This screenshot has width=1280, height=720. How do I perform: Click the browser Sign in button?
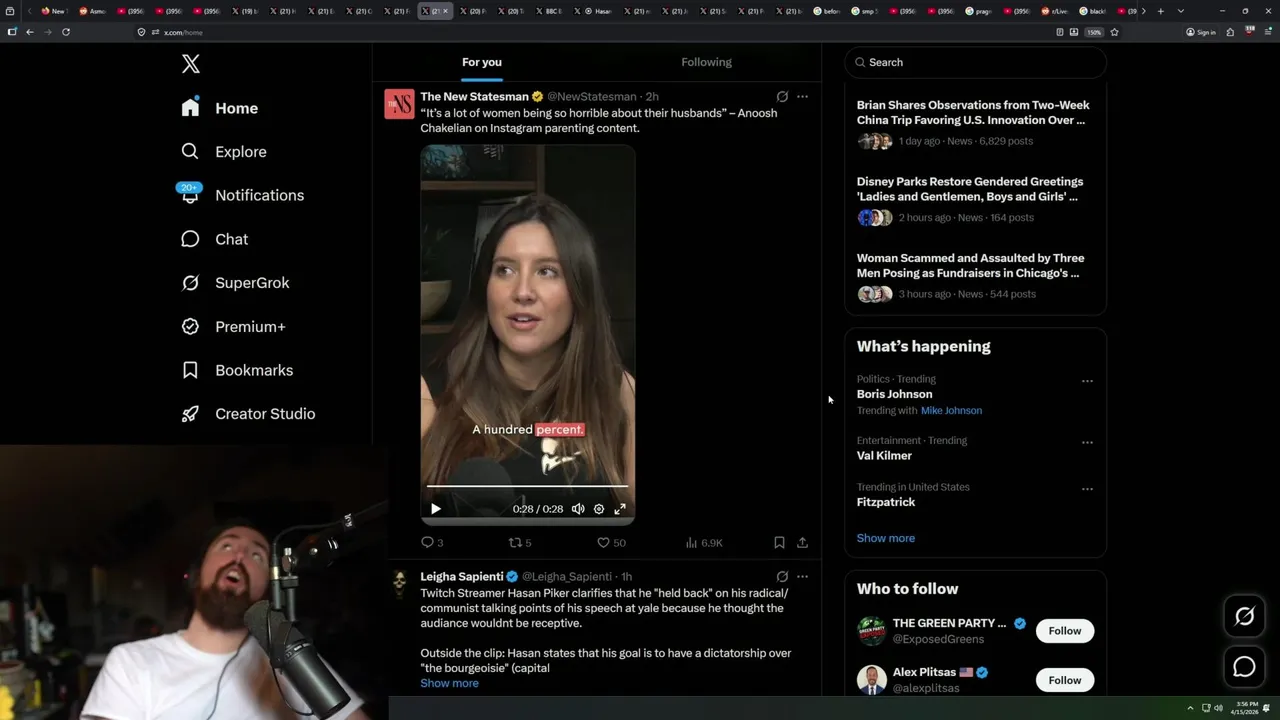1201,32
